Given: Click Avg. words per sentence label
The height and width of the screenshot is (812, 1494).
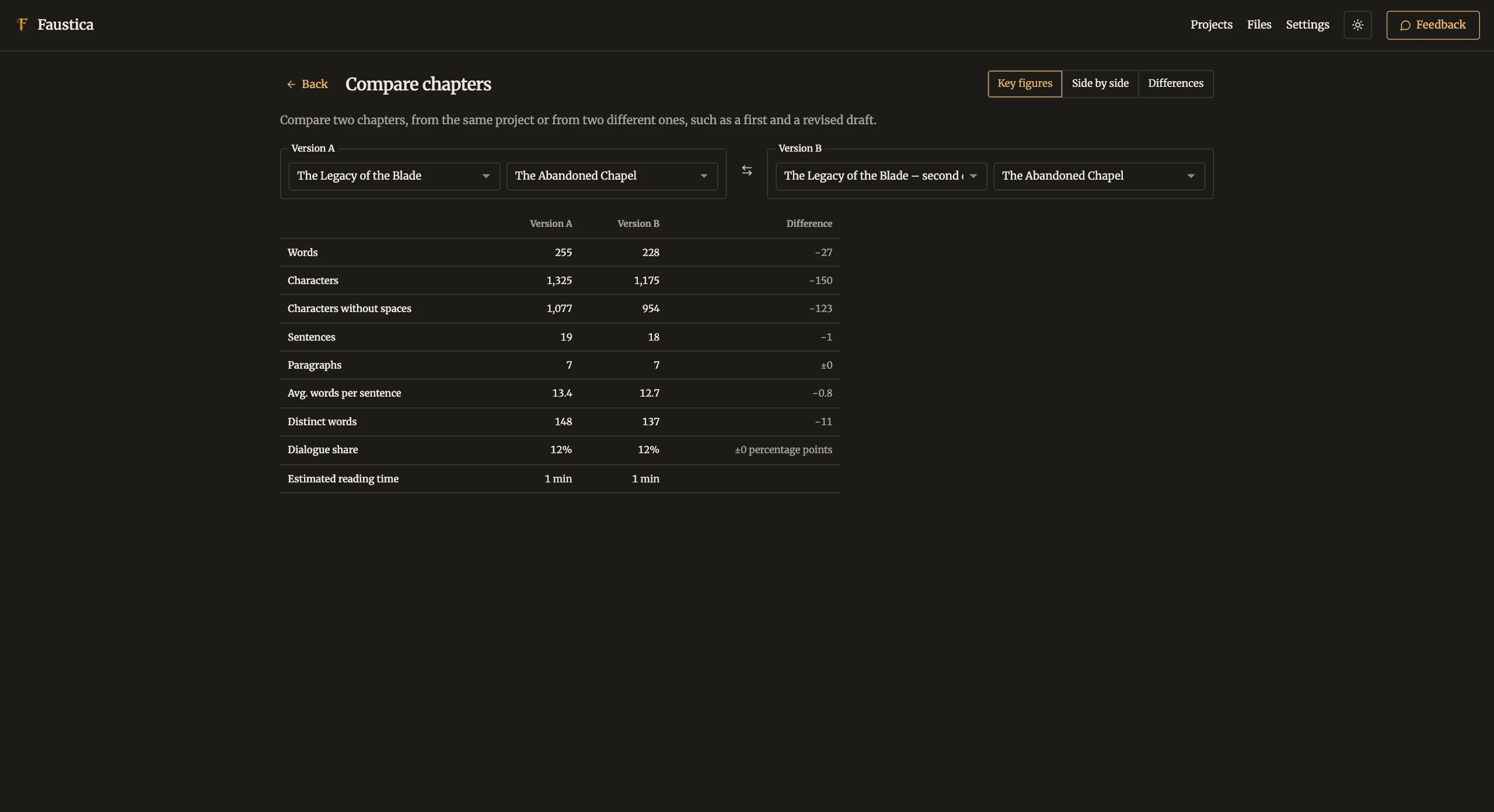Looking at the screenshot, I should click(x=344, y=393).
